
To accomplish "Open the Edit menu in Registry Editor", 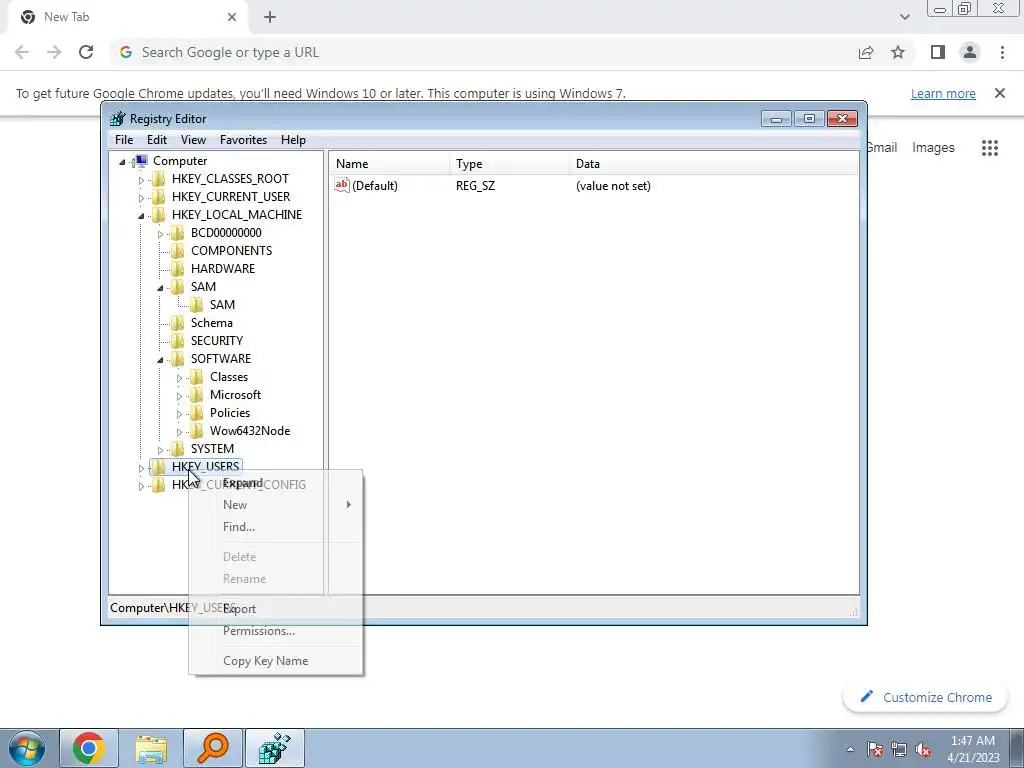I will coord(157,140).
